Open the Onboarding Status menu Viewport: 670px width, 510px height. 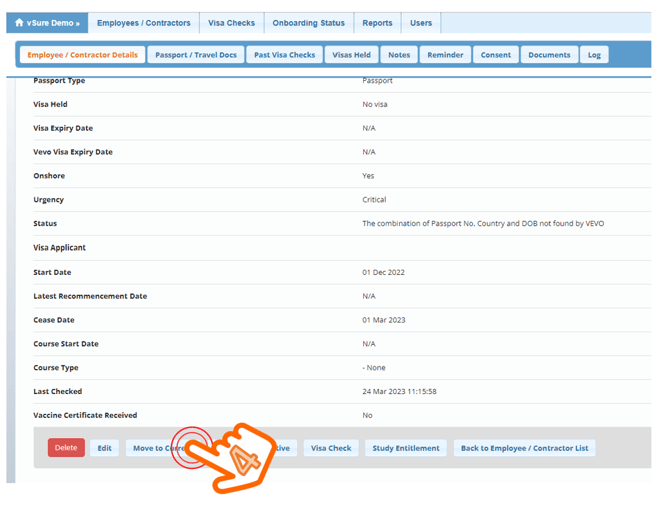coord(308,23)
